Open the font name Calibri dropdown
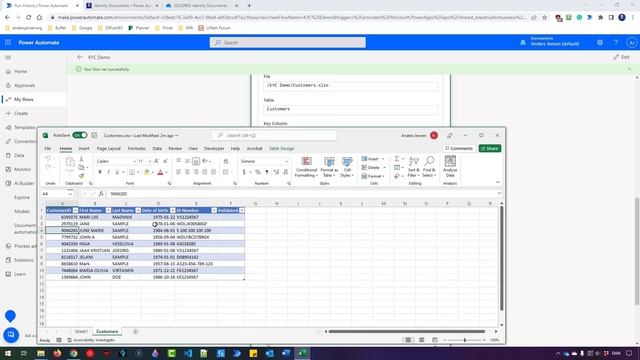This screenshot has width=640, height=360. [x=134, y=162]
